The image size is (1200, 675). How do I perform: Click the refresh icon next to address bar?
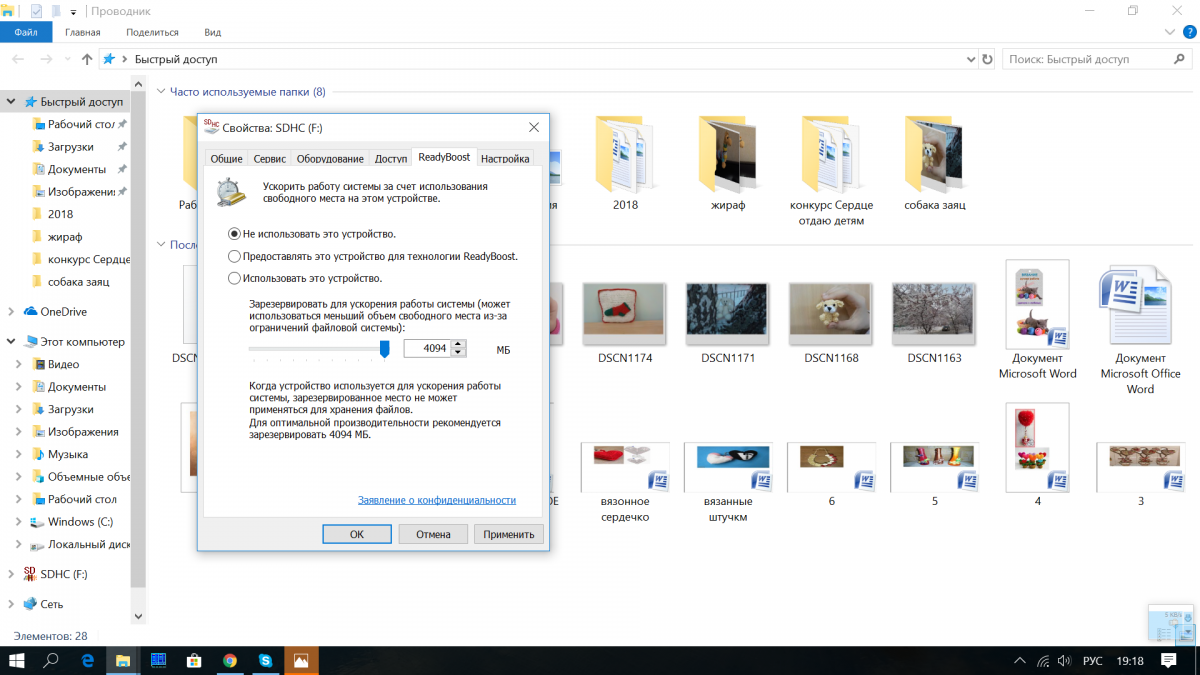click(x=988, y=59)
